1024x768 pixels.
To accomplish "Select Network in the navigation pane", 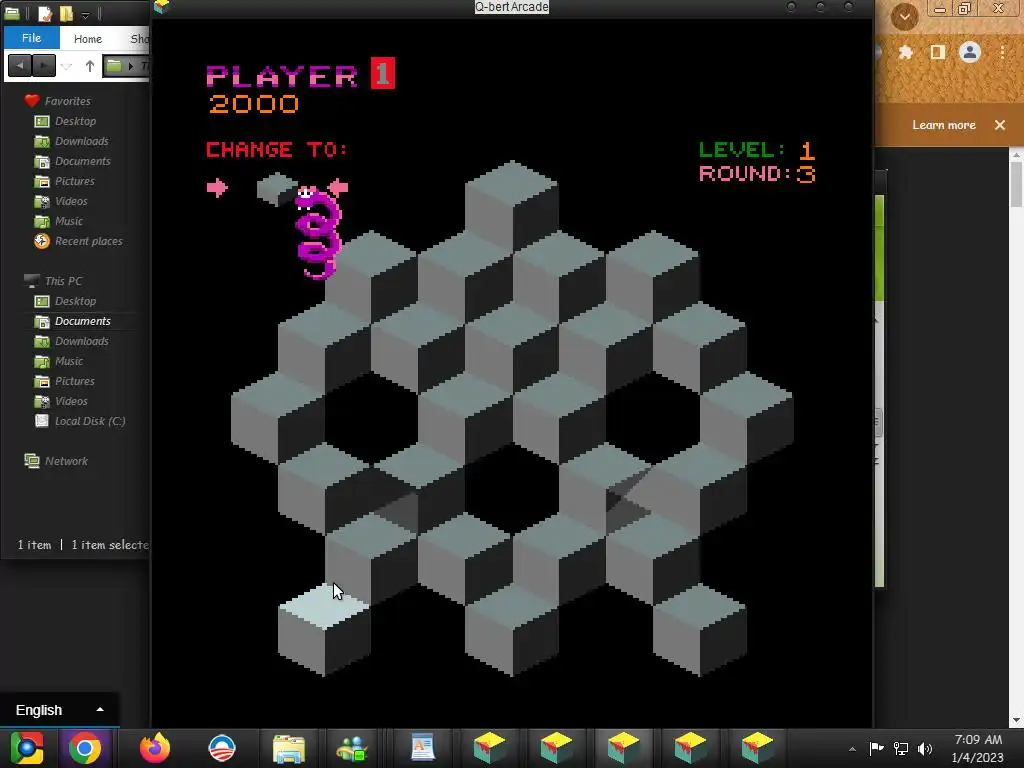I will [66, 461].
